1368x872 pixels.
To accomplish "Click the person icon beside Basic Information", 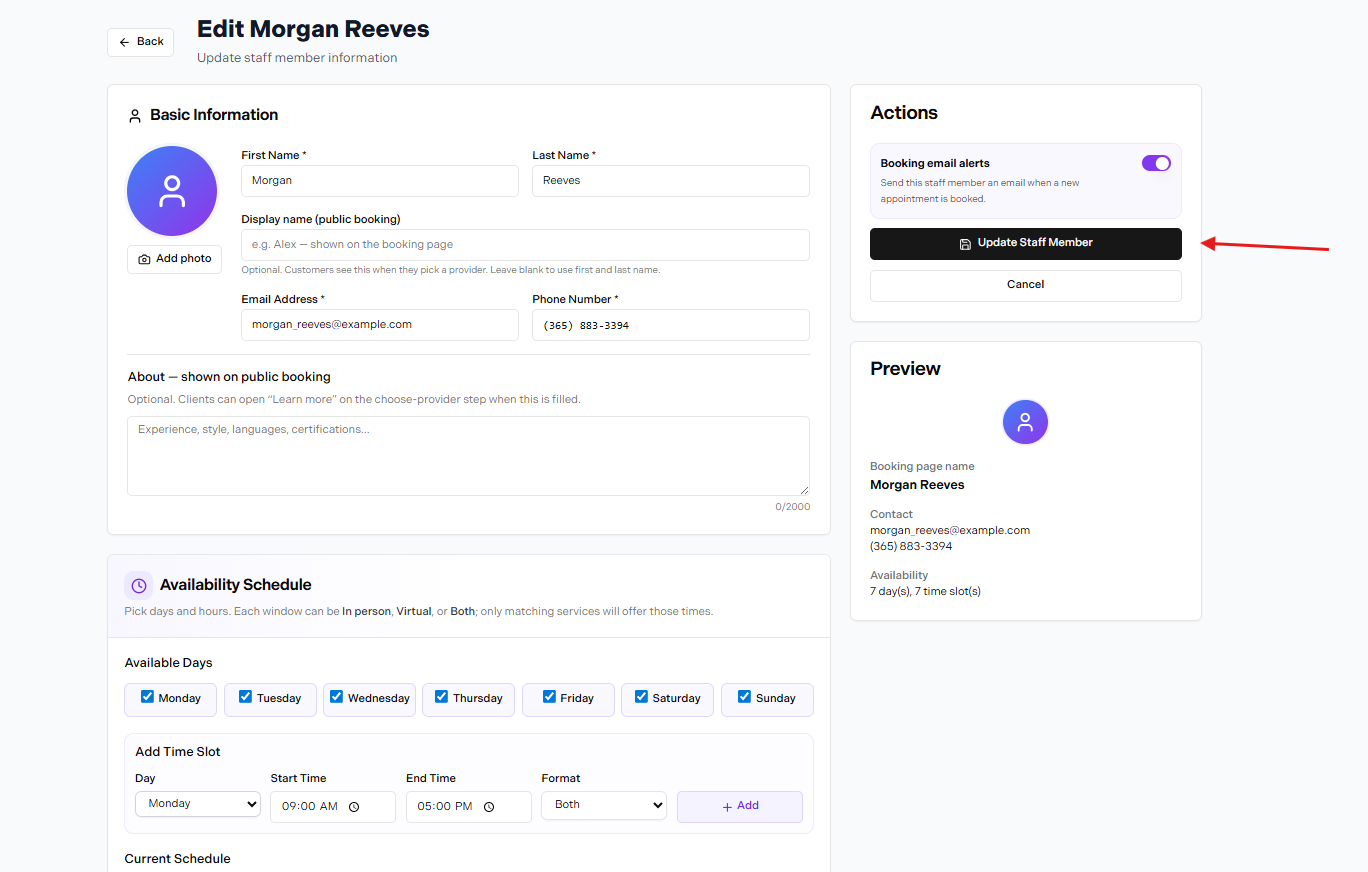I will coord(135,116).
